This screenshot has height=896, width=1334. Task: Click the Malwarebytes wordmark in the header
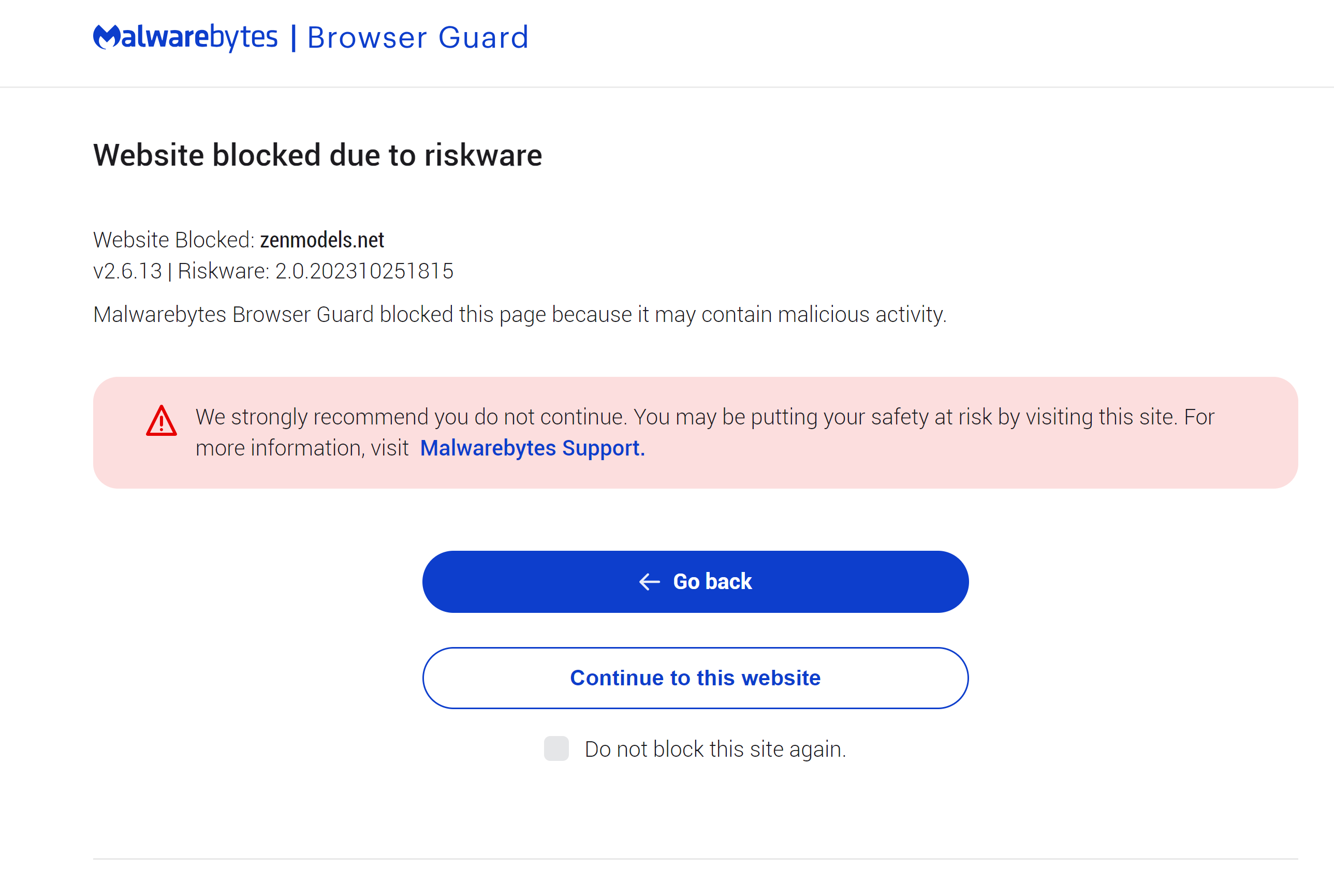click(x=199, y=37)
